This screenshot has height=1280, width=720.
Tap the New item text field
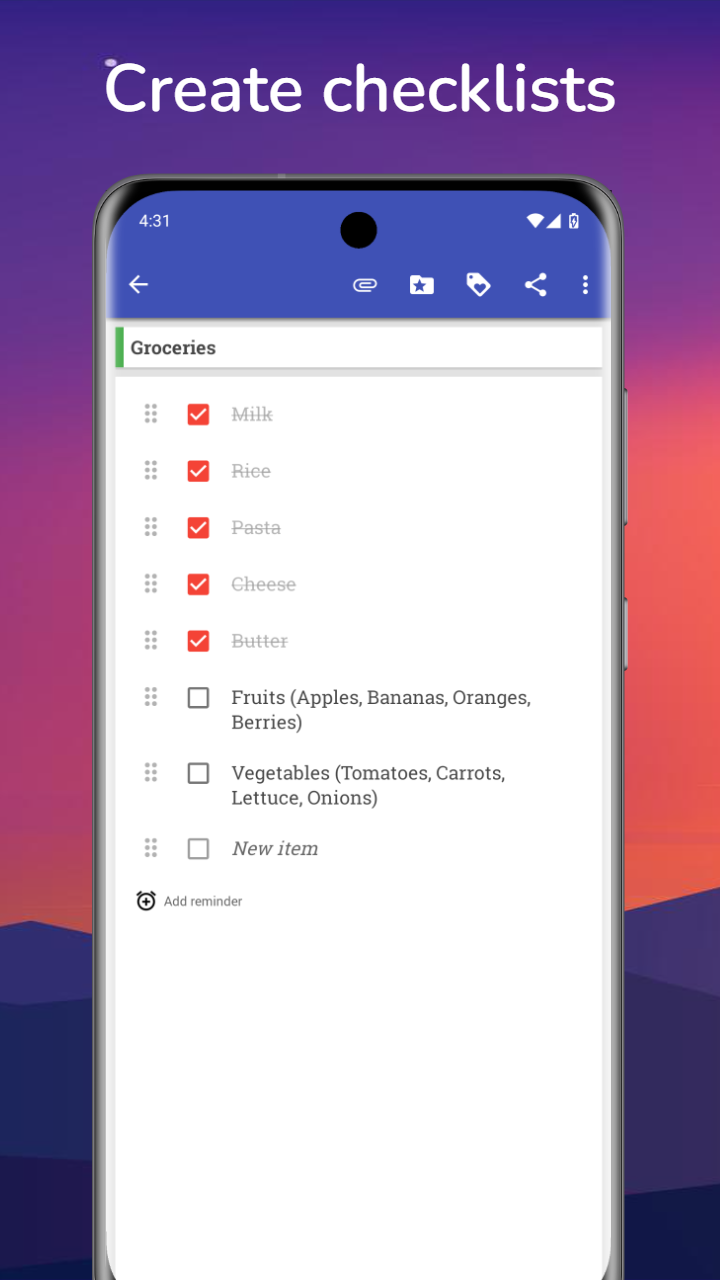tap(275, 849)
